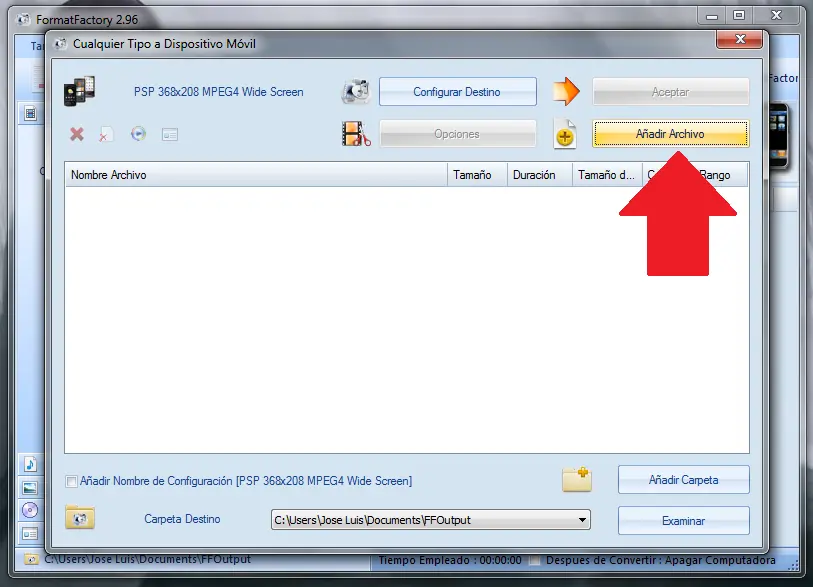Click the Rango column header

point(716,175)
